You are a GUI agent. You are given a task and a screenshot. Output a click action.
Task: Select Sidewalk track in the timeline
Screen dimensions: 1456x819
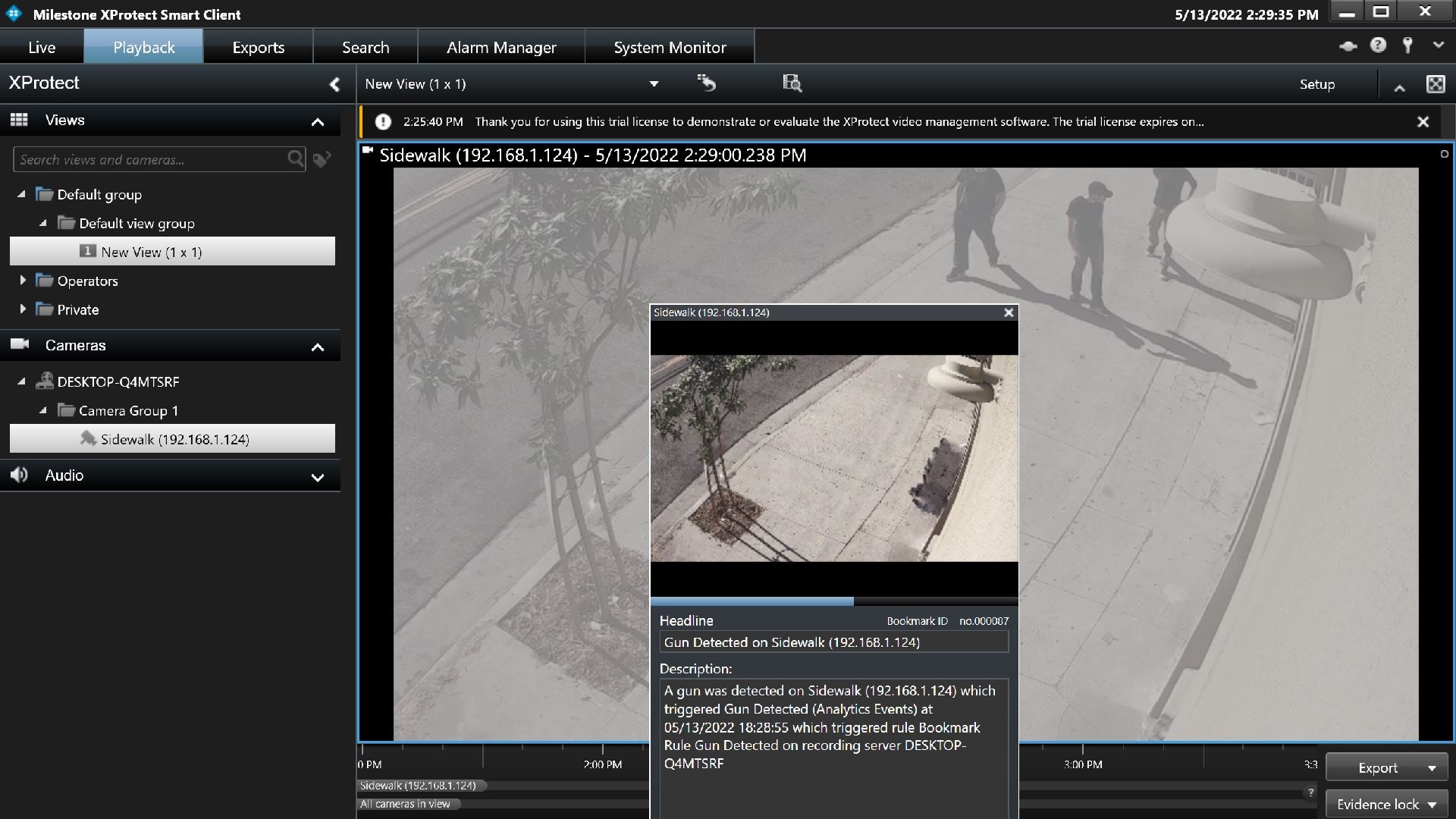[422, 786]
